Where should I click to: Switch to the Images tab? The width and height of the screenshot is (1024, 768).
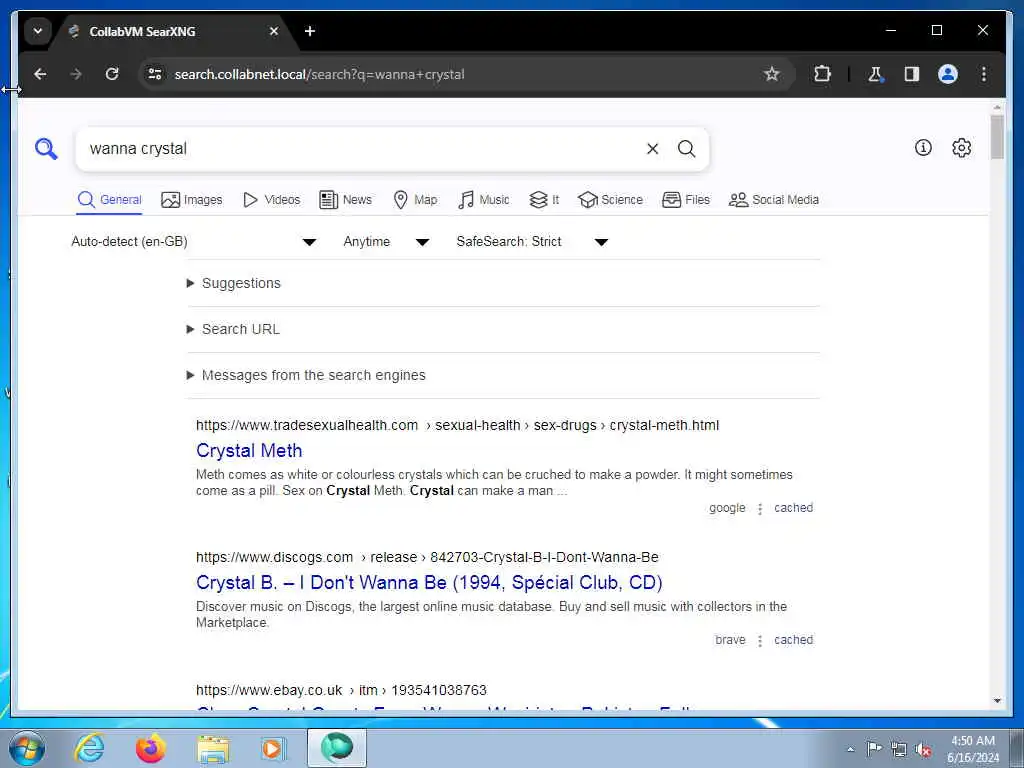click(192, 200)
